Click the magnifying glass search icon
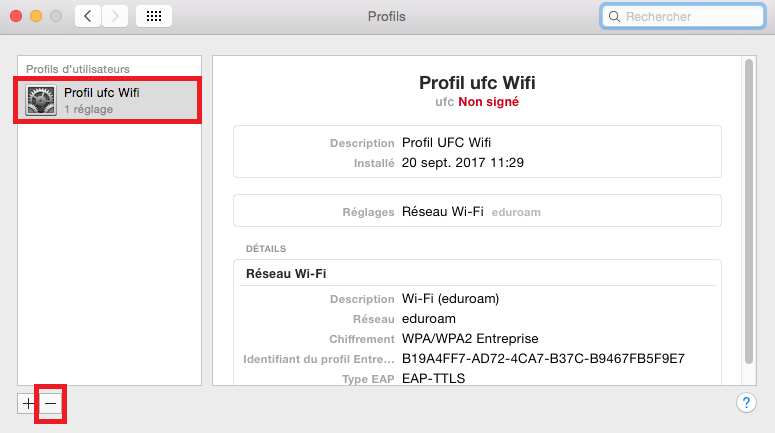 click(x=614, y=17)
